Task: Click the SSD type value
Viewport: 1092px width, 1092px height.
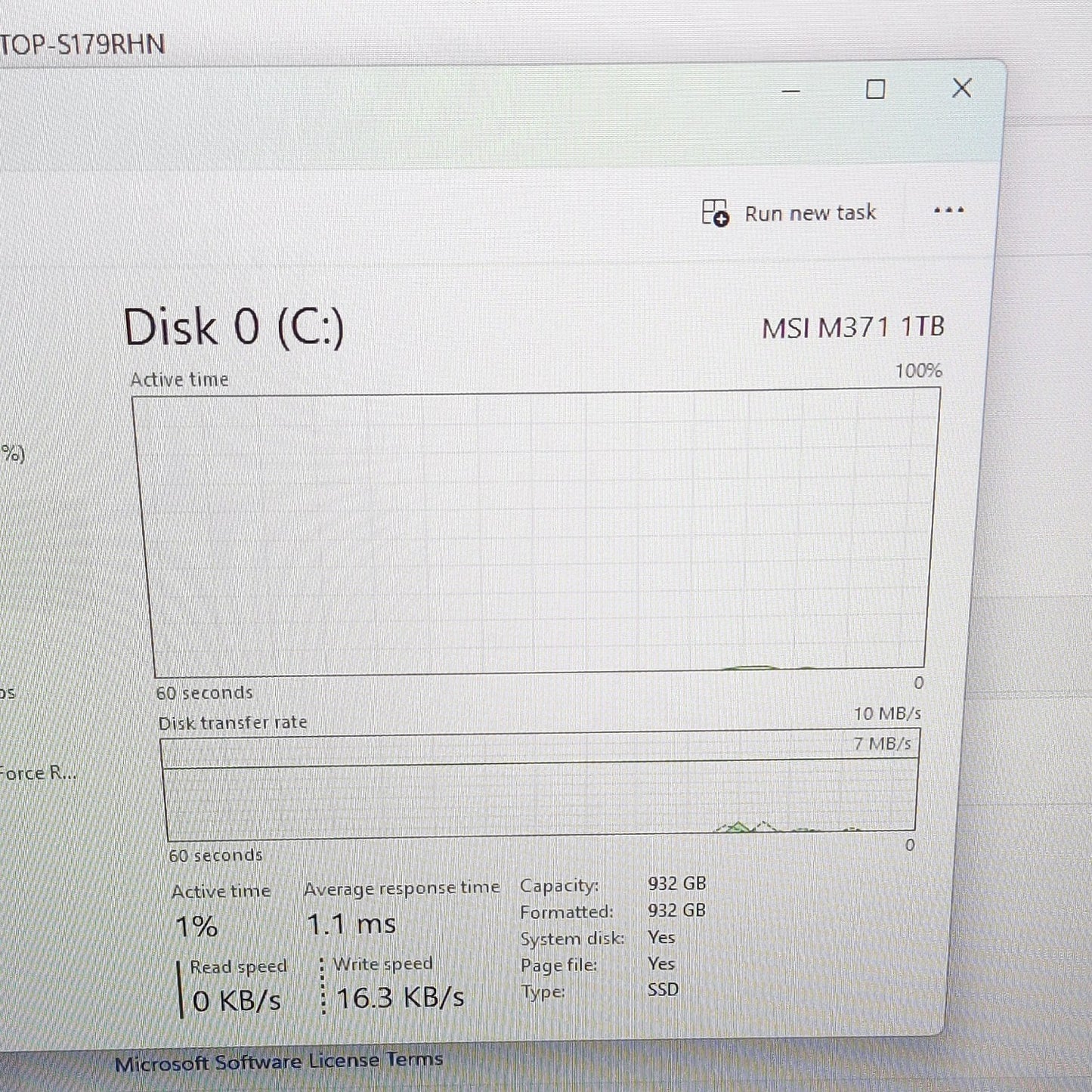Action: pos(663,989)
